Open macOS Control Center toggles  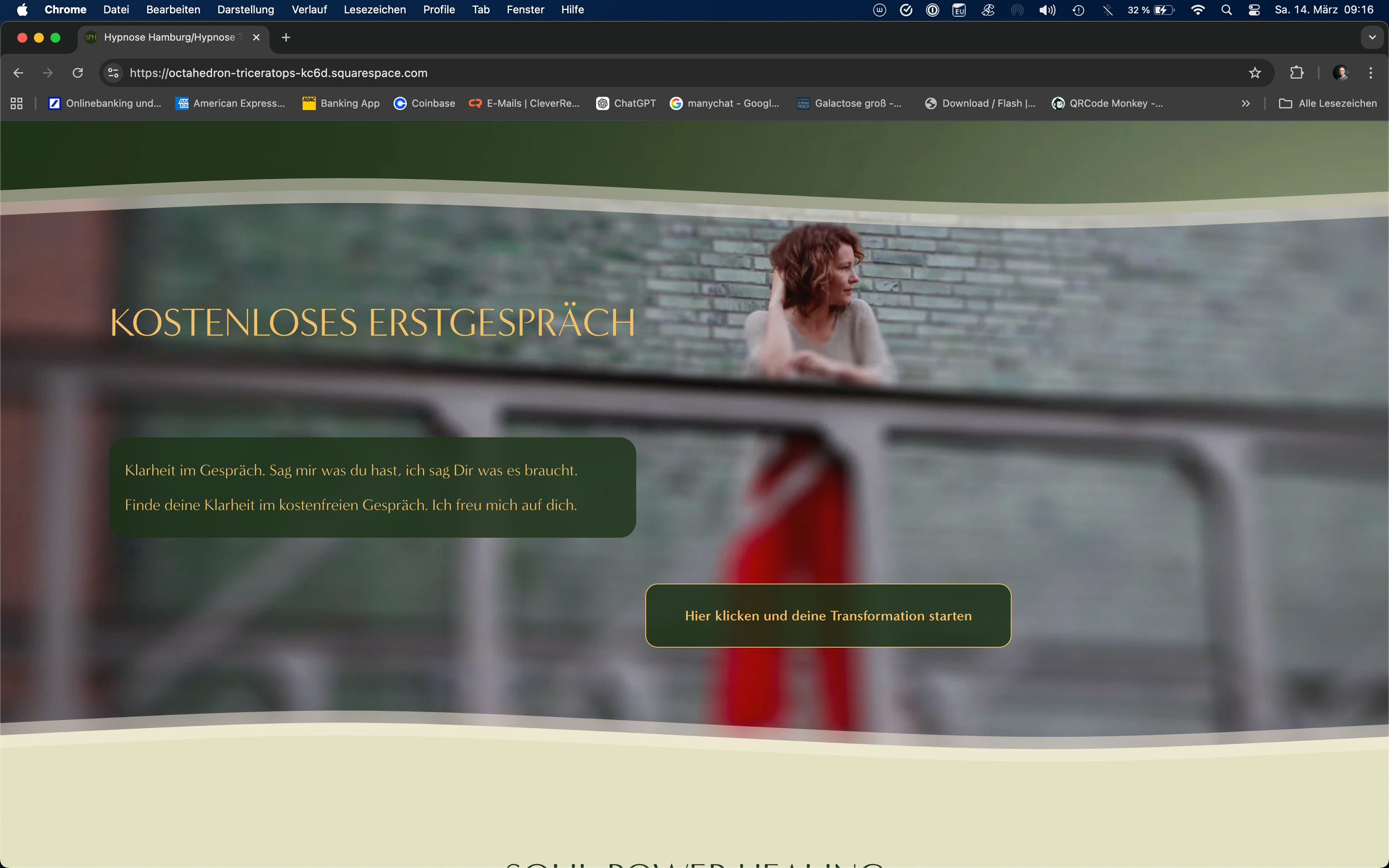[1254, 10]
